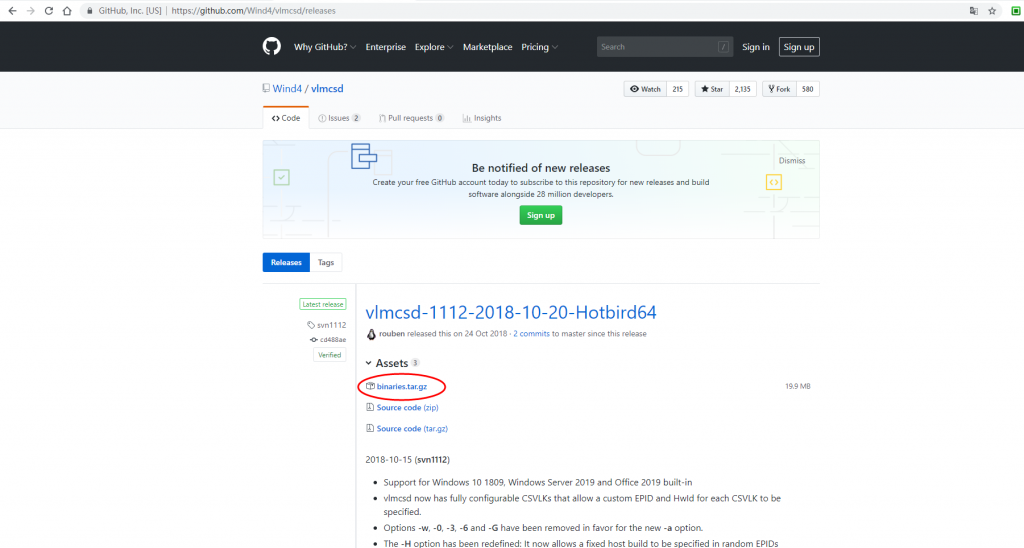Click Sign up button in header
Screen dimensions: 1024x548
(799, 47)
